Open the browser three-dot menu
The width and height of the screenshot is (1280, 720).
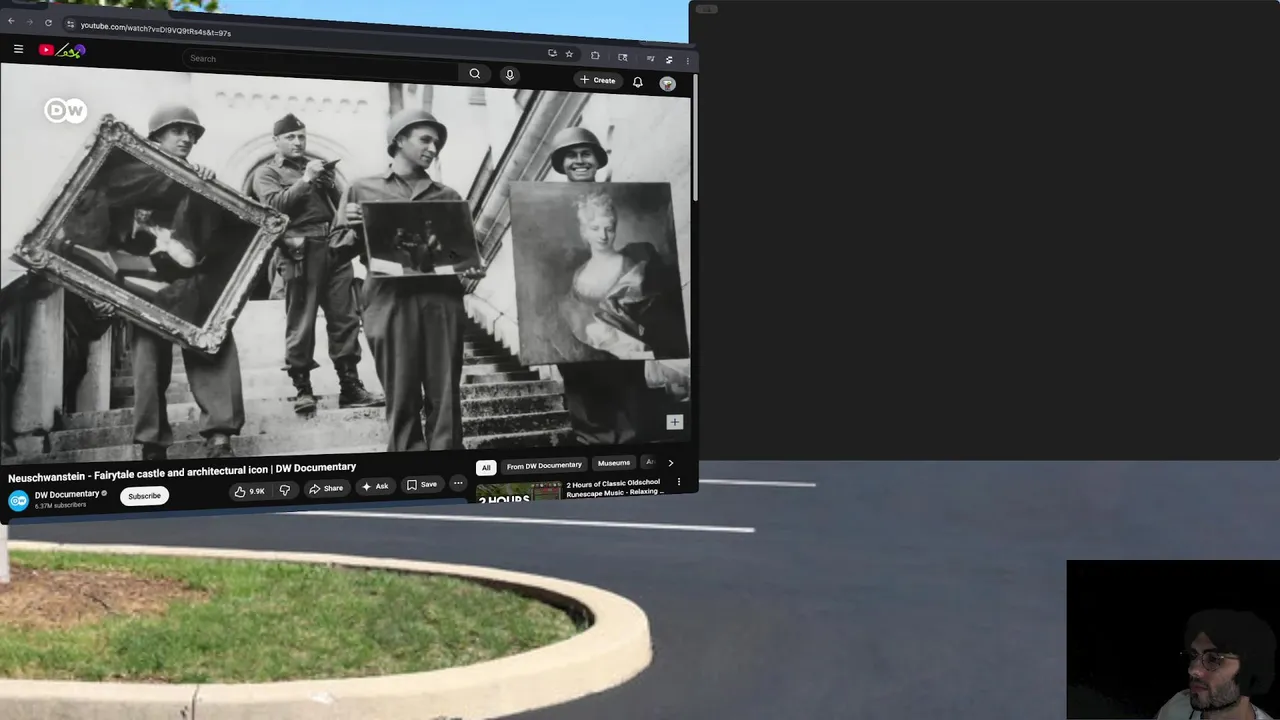tap(687, 61)
